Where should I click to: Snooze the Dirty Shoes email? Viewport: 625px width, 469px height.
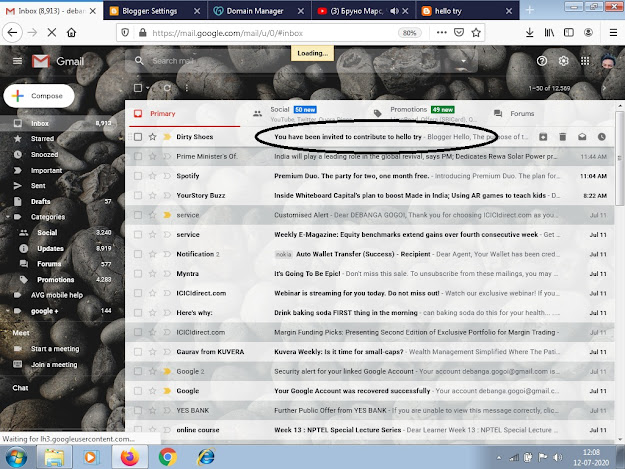[x=601, y=137]
